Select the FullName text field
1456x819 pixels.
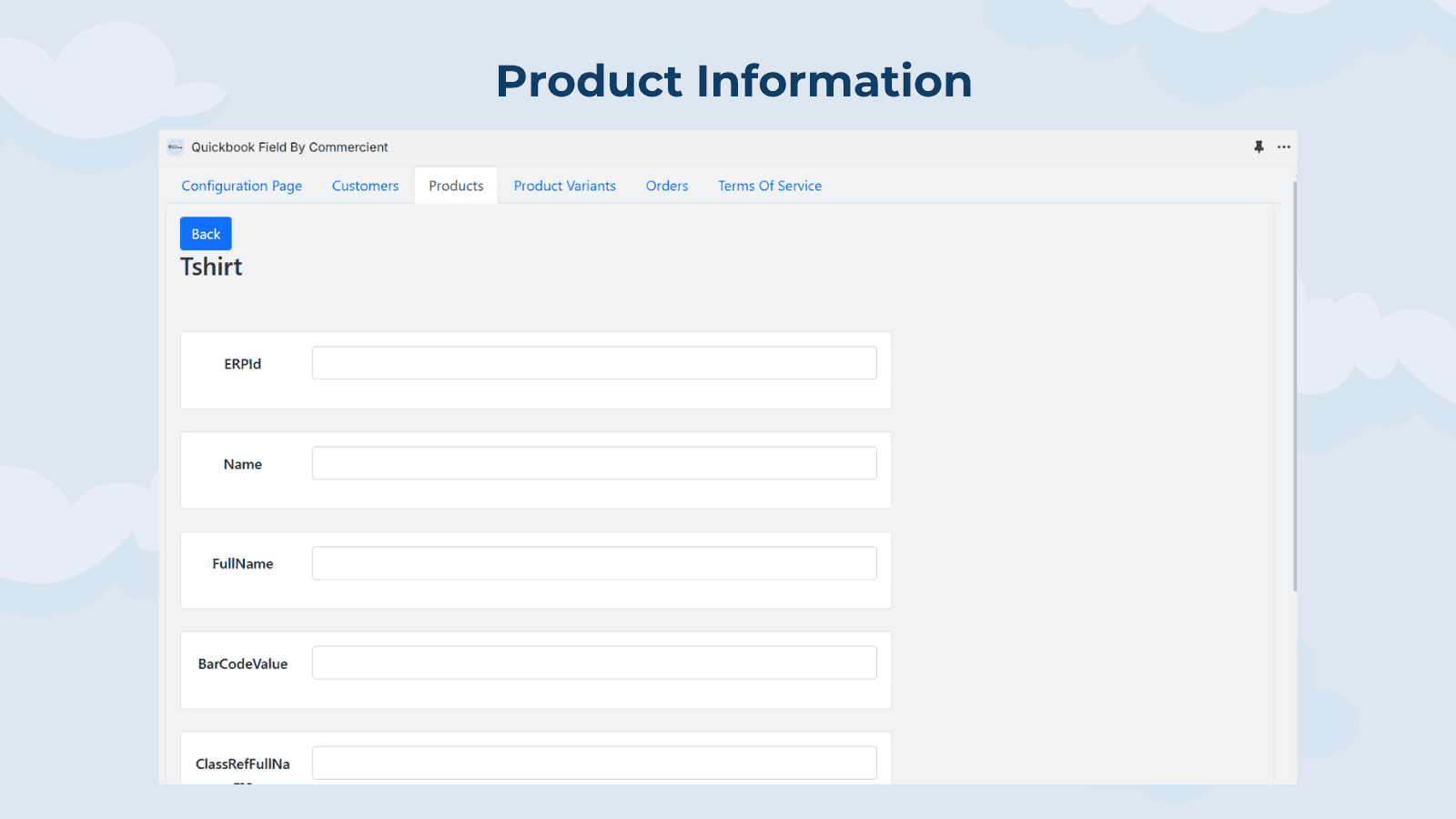point(594,563)
